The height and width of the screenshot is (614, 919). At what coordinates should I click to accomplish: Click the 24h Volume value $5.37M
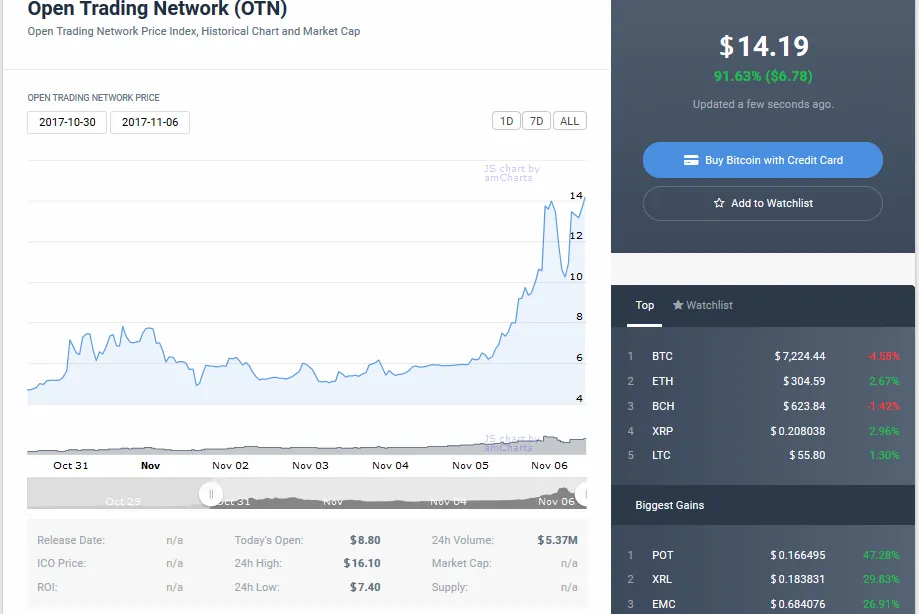tap(557, 540)
